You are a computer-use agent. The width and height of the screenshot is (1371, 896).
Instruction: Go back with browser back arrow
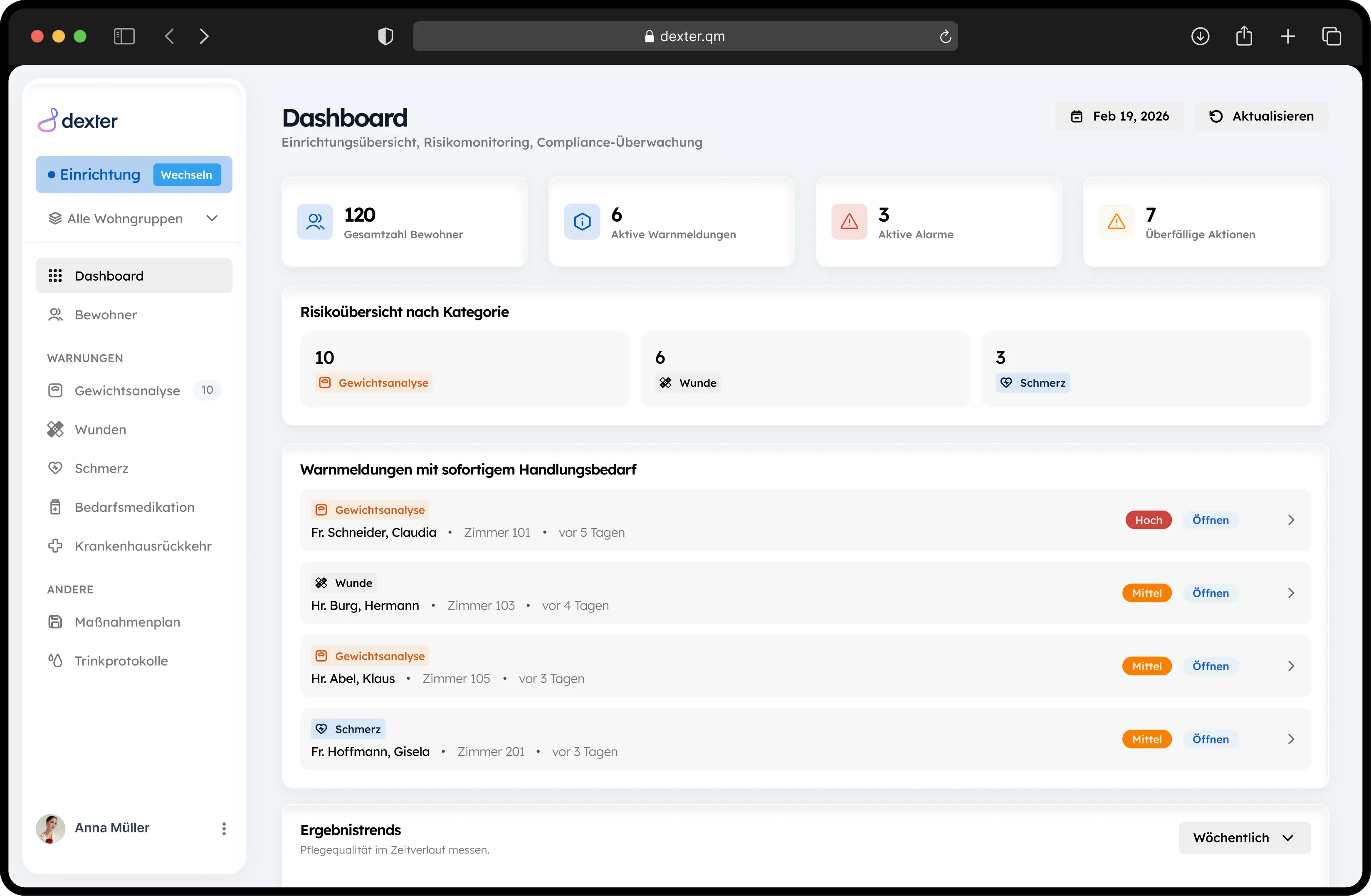(169, 36)
